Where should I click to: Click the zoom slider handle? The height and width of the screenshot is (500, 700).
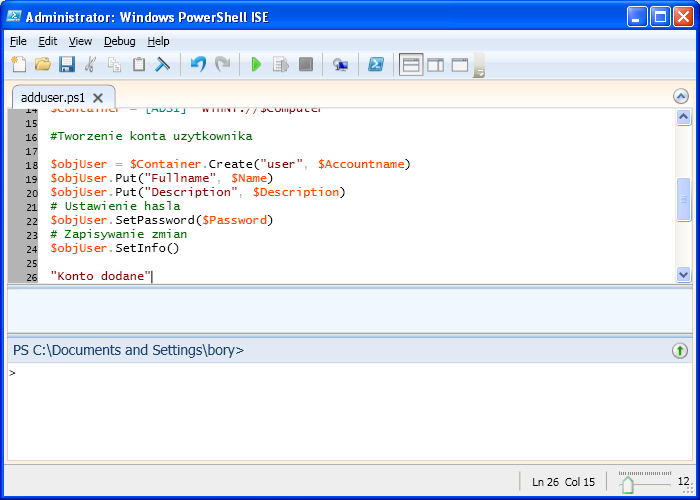(627, 484)
